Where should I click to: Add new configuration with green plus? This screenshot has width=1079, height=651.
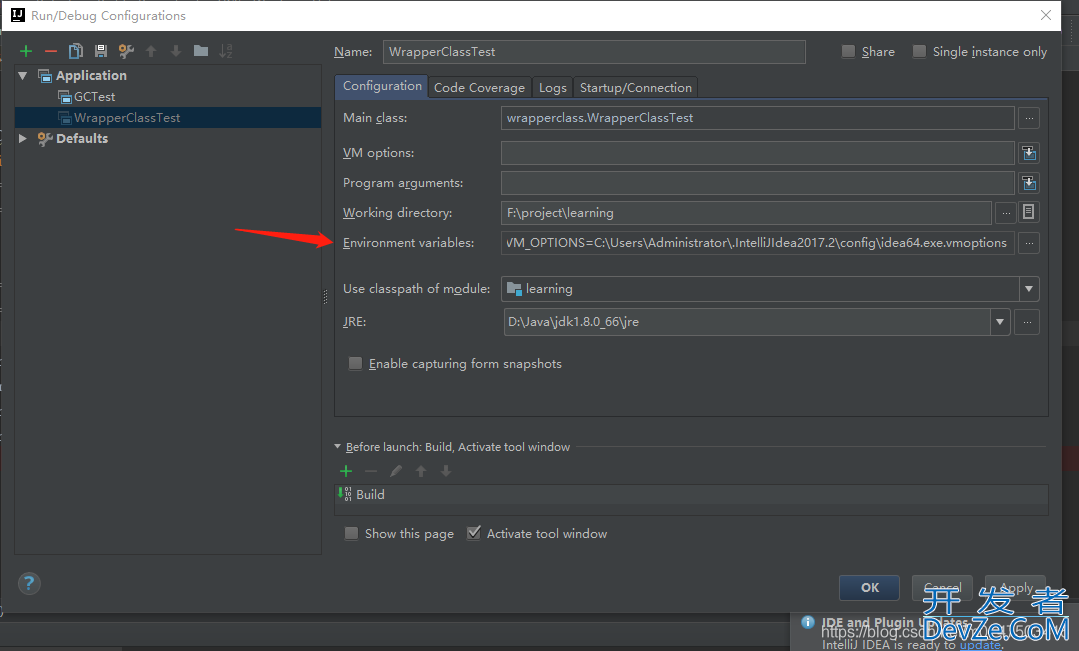[26, 51]
